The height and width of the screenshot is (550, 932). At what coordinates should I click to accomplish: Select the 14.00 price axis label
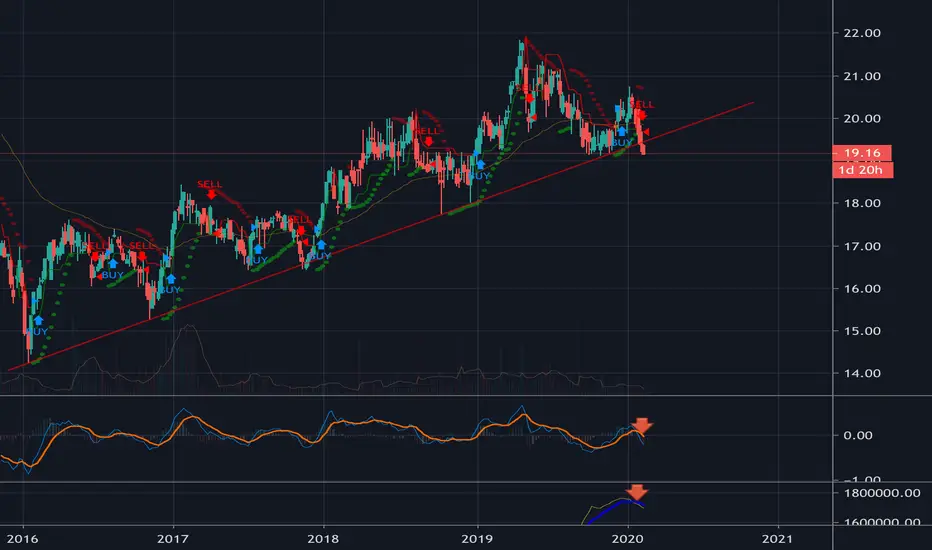pyautogui.click(x=862, y=373)
